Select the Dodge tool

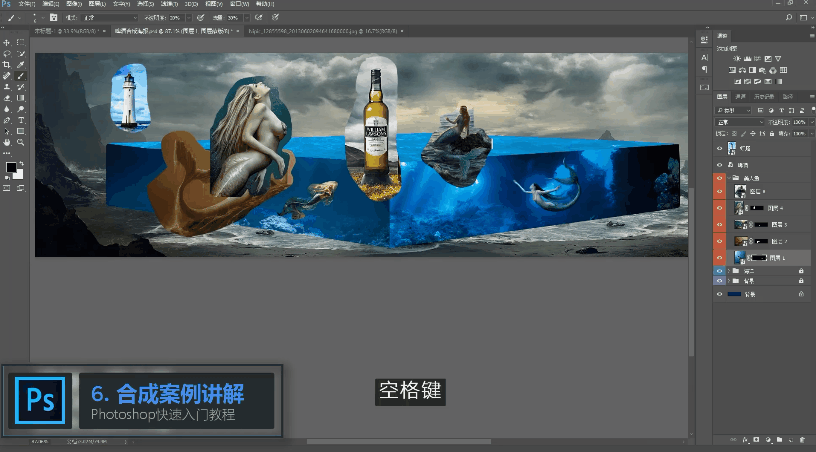pyautogui.click(x=21, y=109)
